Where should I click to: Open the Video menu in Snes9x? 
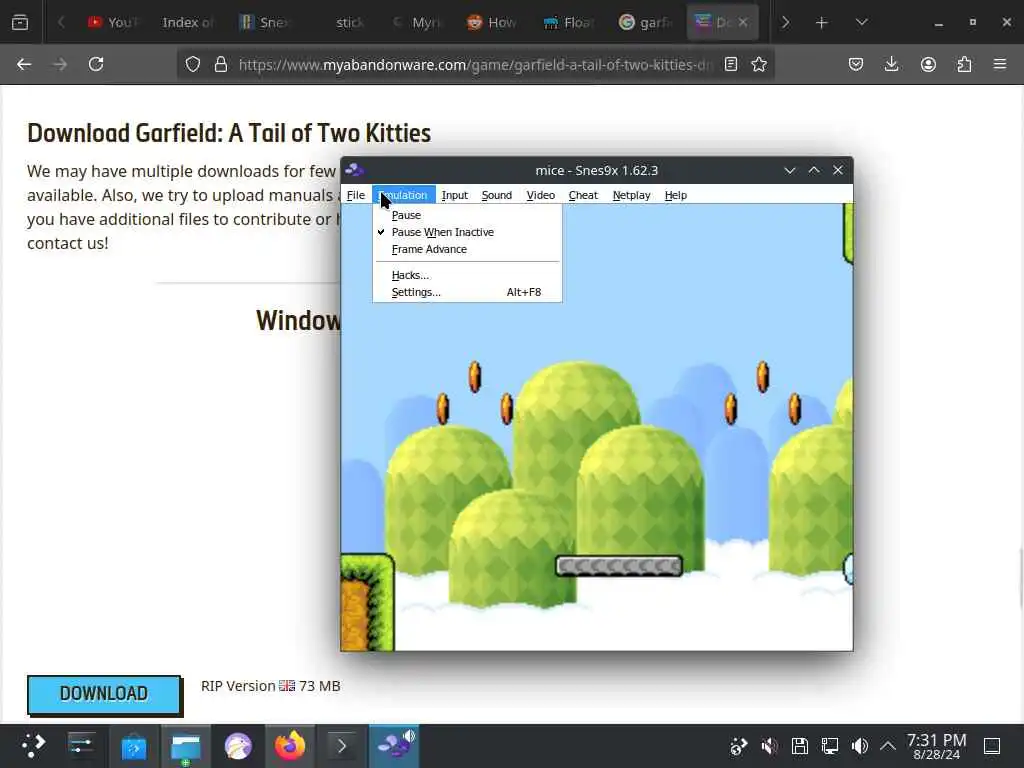point(541,195)
